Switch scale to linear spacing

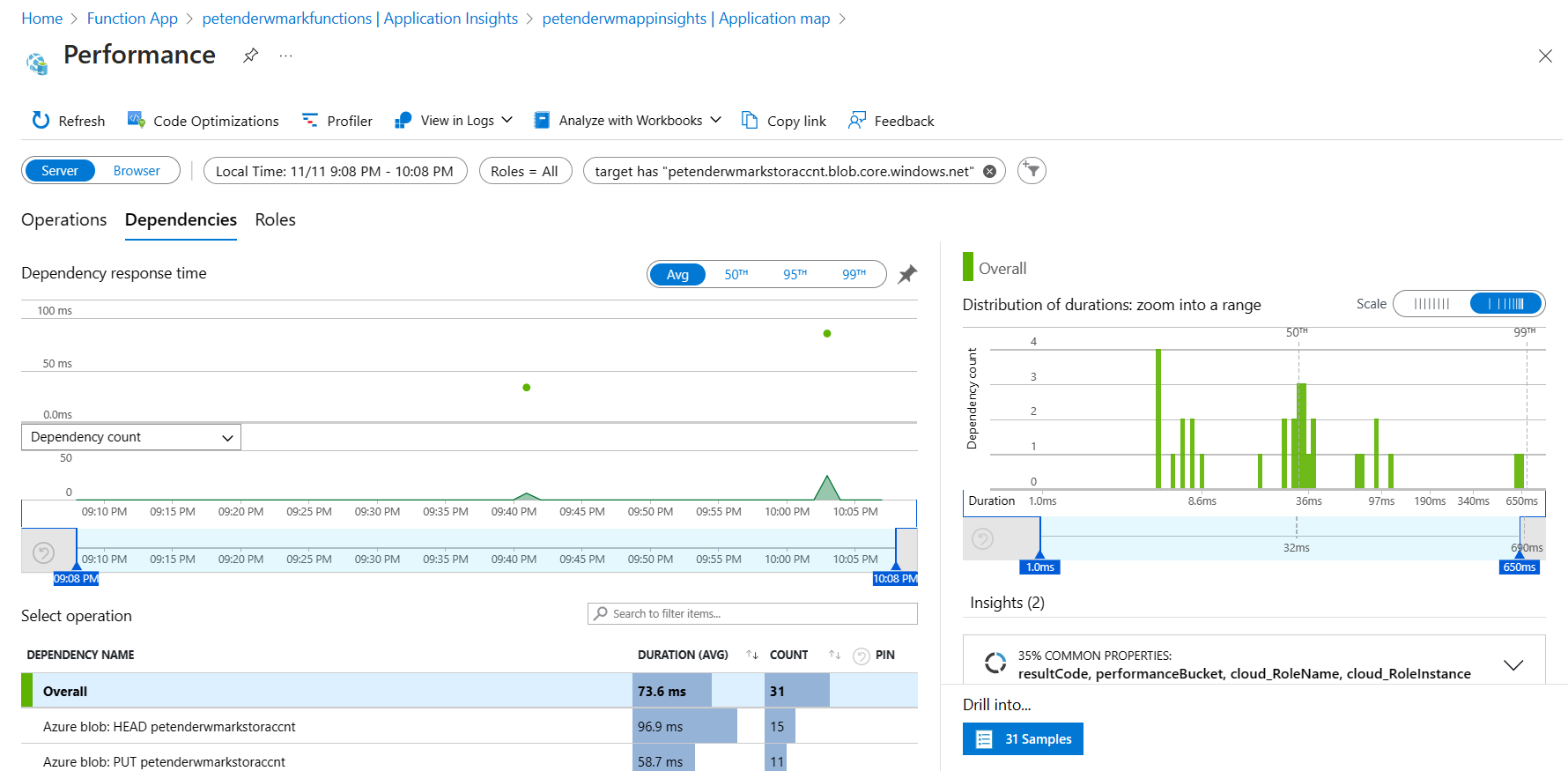click(x=1431, y=304)
